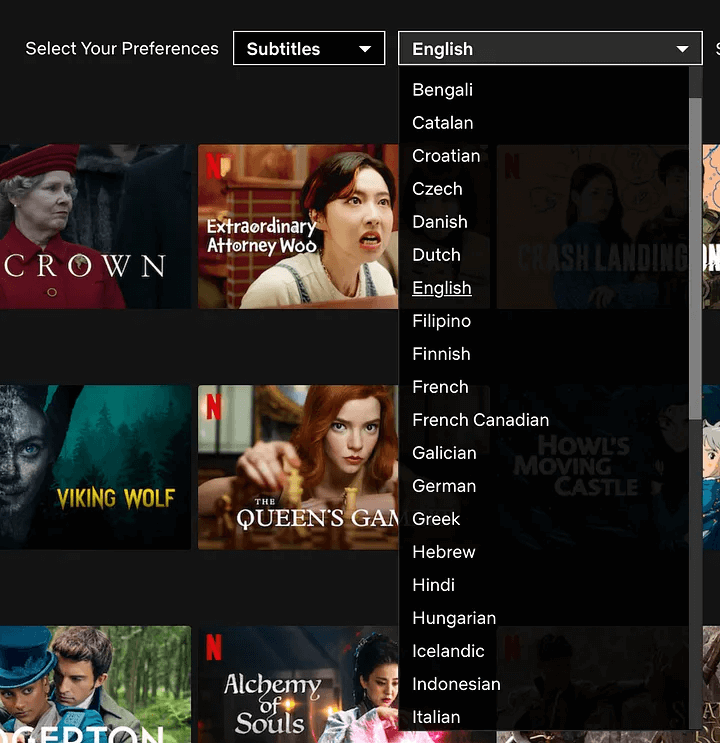Open The Crown title thumbnail
The height and width of the screenshot is (743, 720).
[x=95, y=227]
